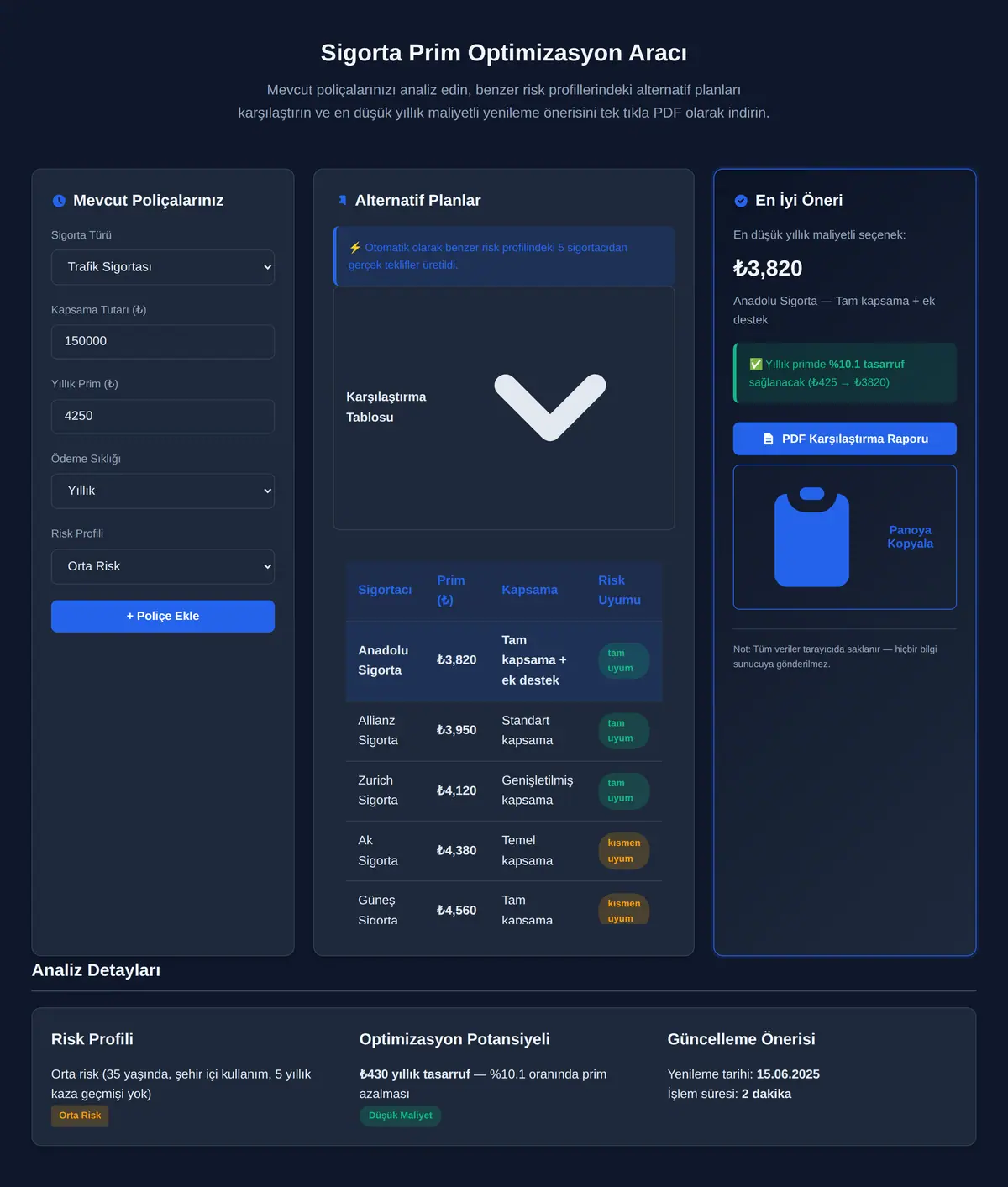Click the Güncelleme Önerisi heading
This screenshot has width=1008, height=1187.
tap(741, 1039)
